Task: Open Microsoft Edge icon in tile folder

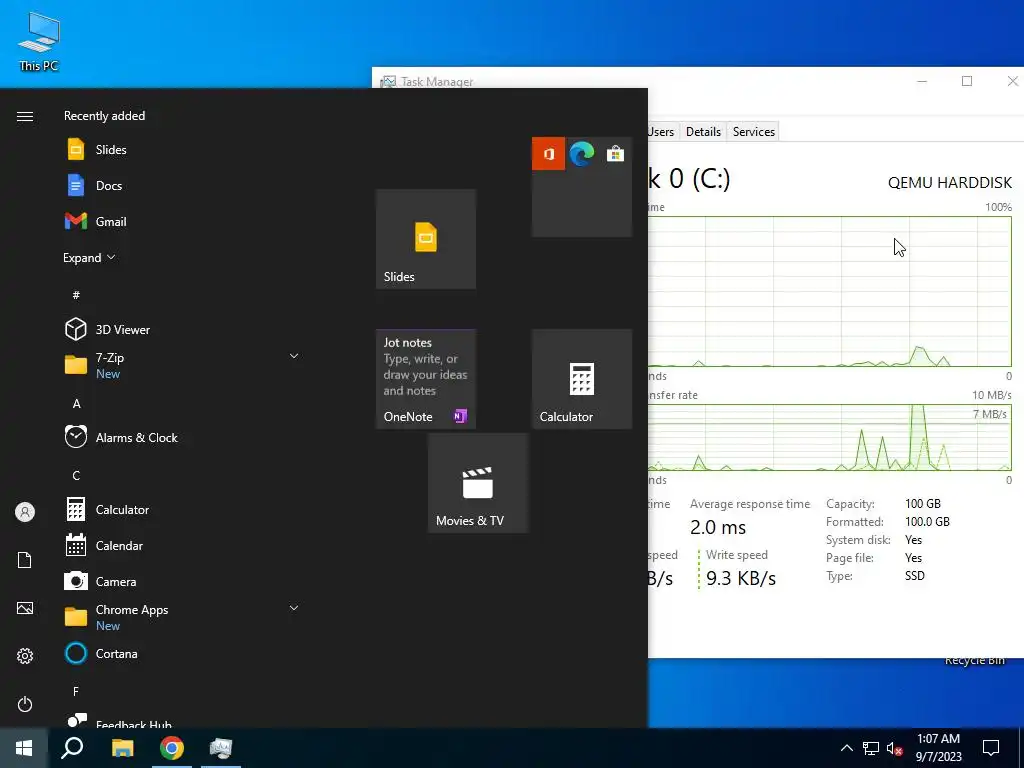Action: coord(581,154)
